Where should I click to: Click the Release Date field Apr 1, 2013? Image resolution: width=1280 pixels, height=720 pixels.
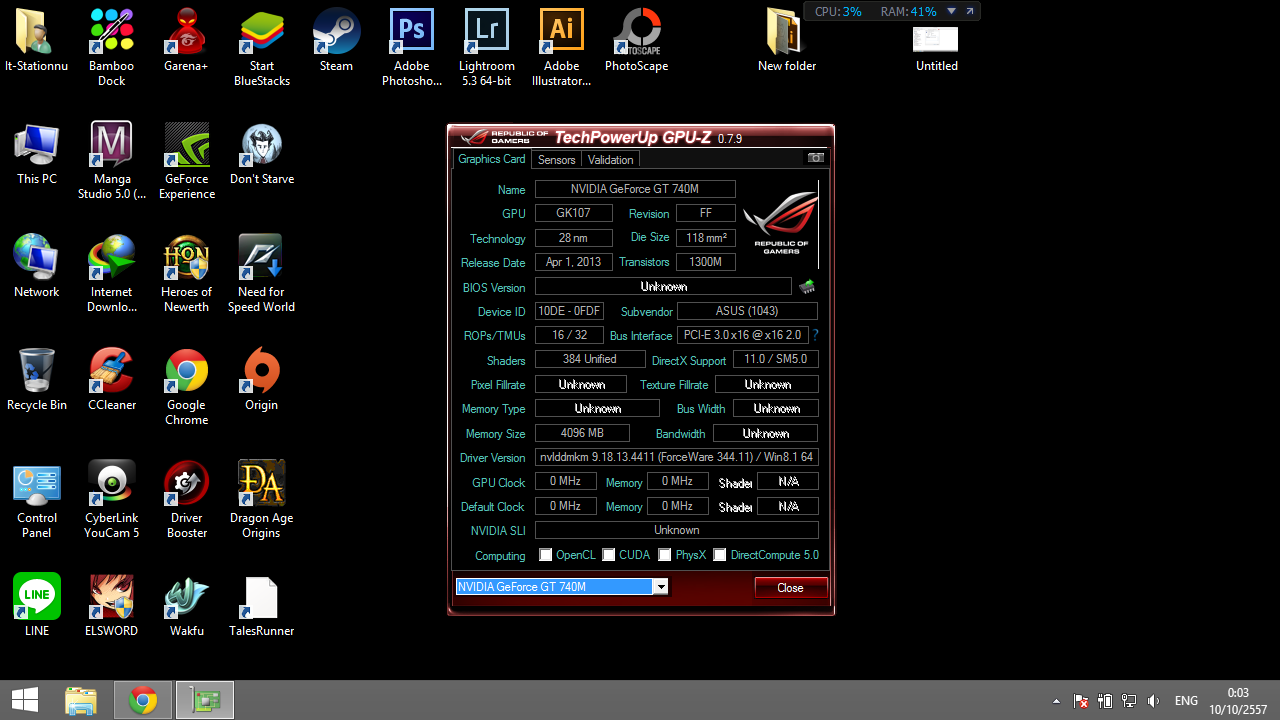(x=574, y=262)
